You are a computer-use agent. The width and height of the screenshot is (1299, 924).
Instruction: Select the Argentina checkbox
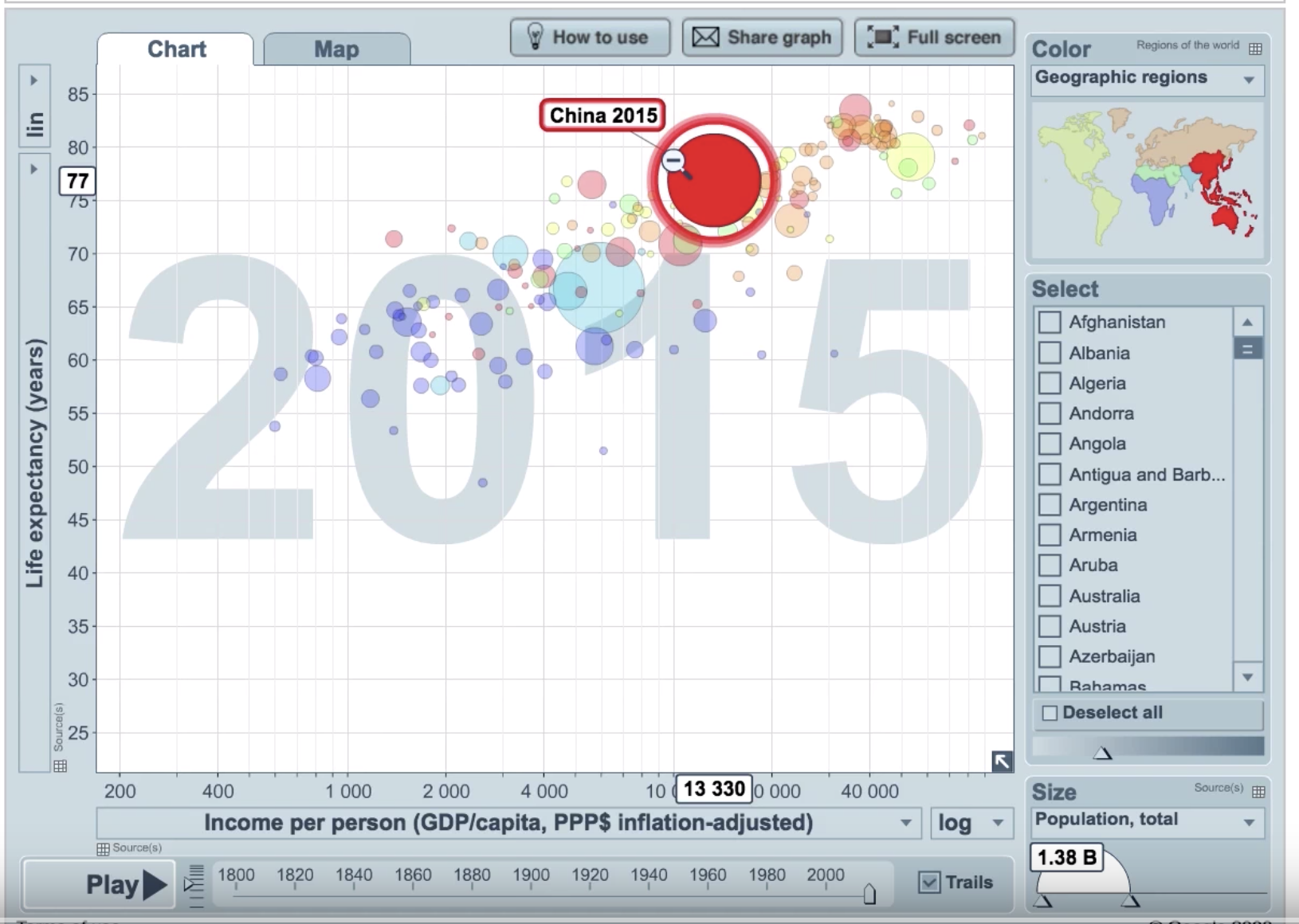(1050, 504)
